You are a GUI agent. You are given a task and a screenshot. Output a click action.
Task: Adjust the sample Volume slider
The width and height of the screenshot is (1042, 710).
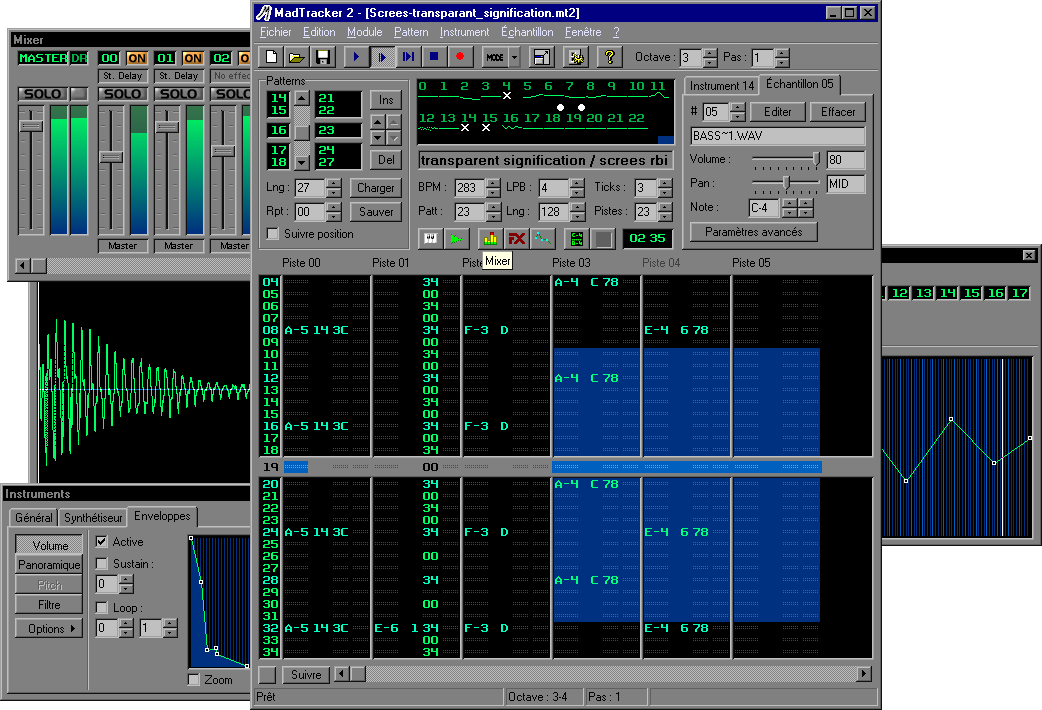click(x=816, y=159)
